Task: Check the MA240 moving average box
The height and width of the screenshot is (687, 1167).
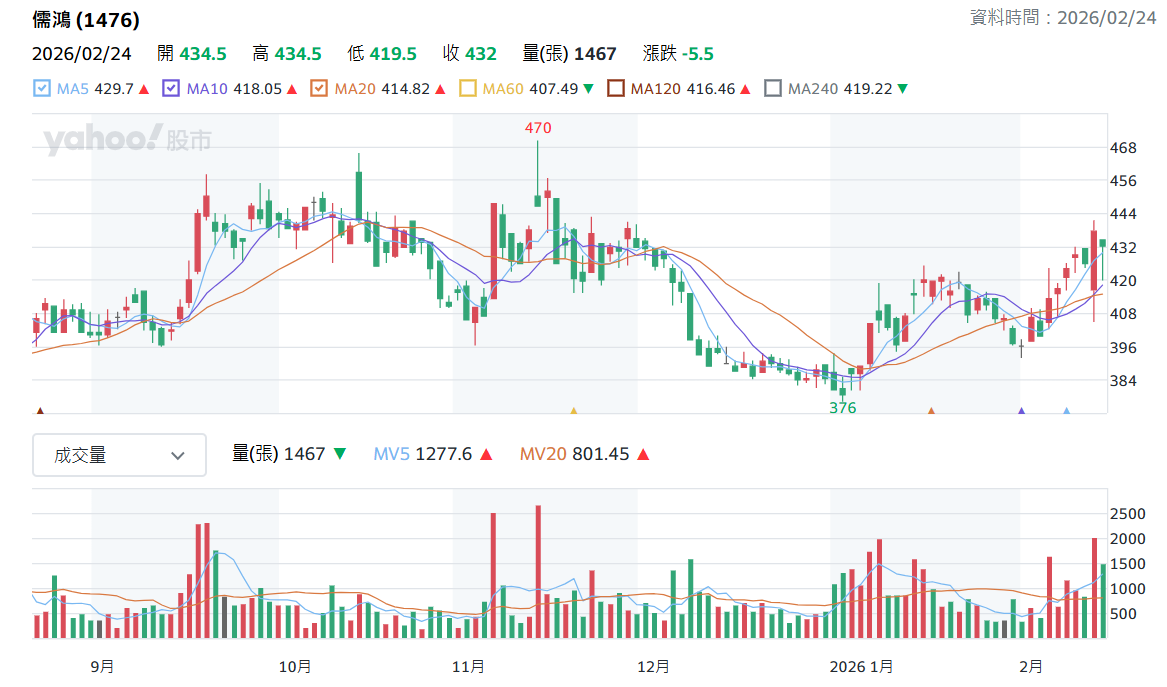Action: (773, 89)
